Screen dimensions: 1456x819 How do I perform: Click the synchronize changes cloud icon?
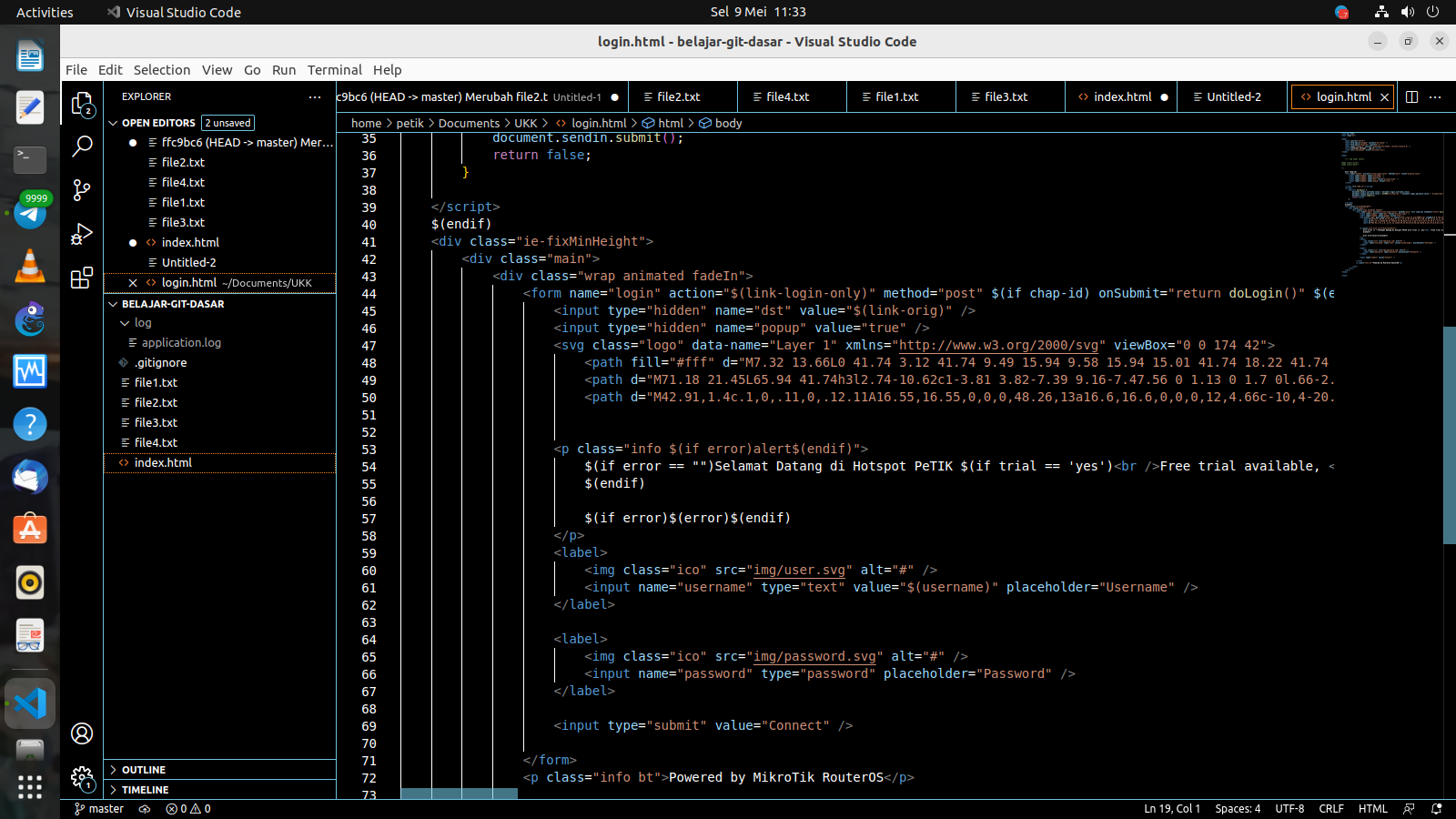coord(144,809)
